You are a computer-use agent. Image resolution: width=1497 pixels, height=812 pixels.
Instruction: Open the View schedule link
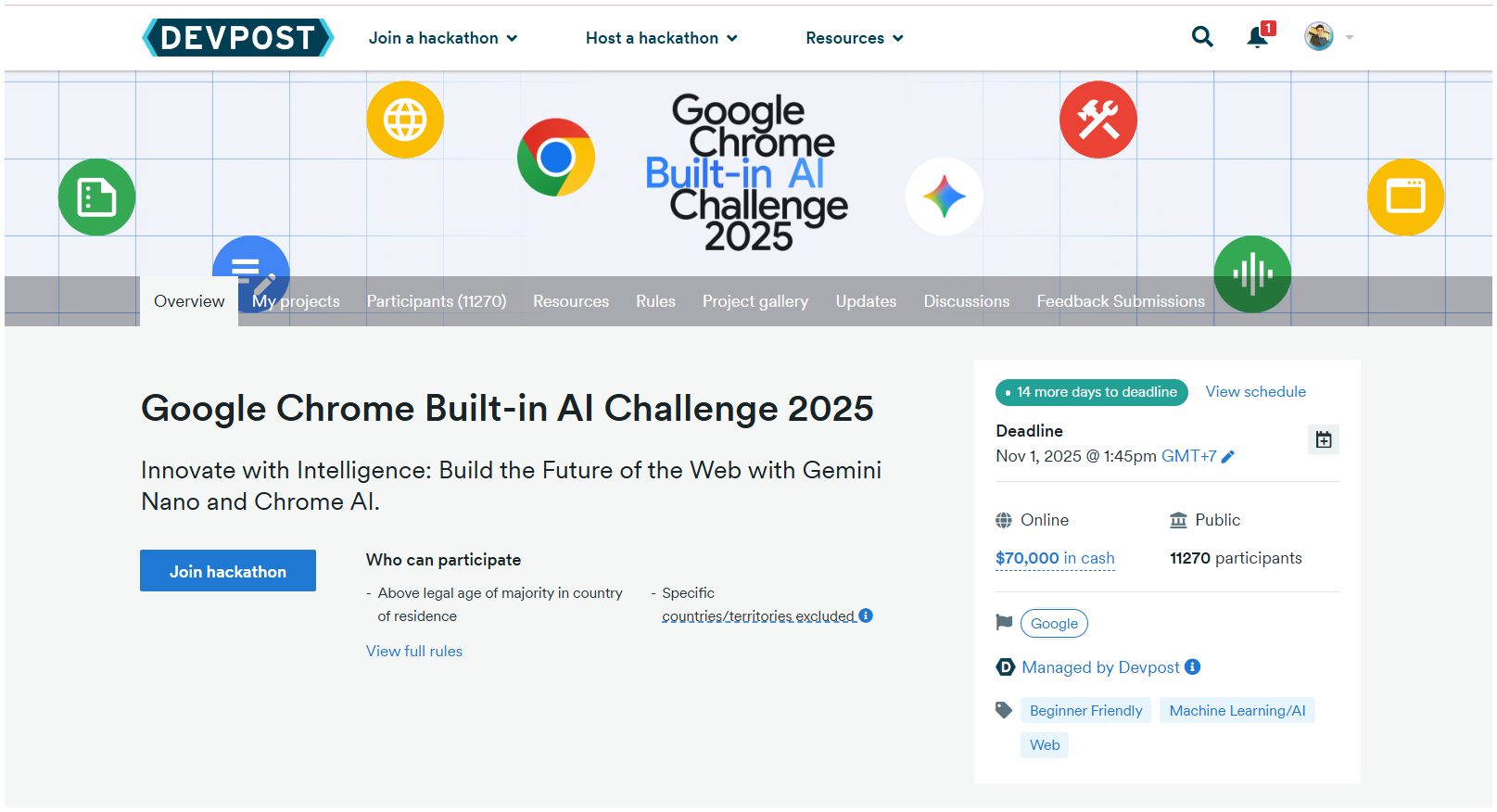(x=1255, y=392)
